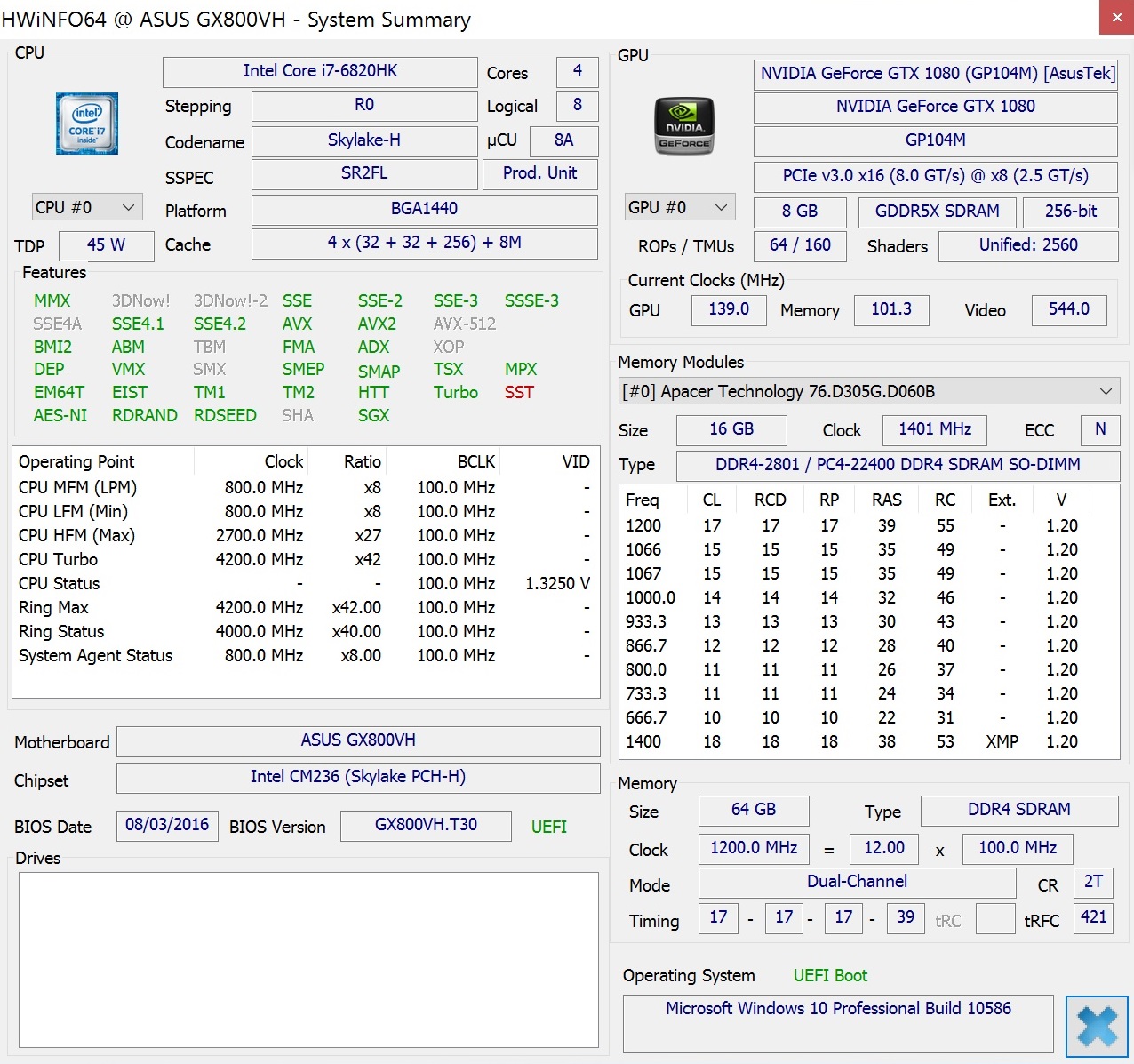This screenshot has height=1064, width=1134.
Task: Click the Intel Core i7 logo
Action: (87, 124)
